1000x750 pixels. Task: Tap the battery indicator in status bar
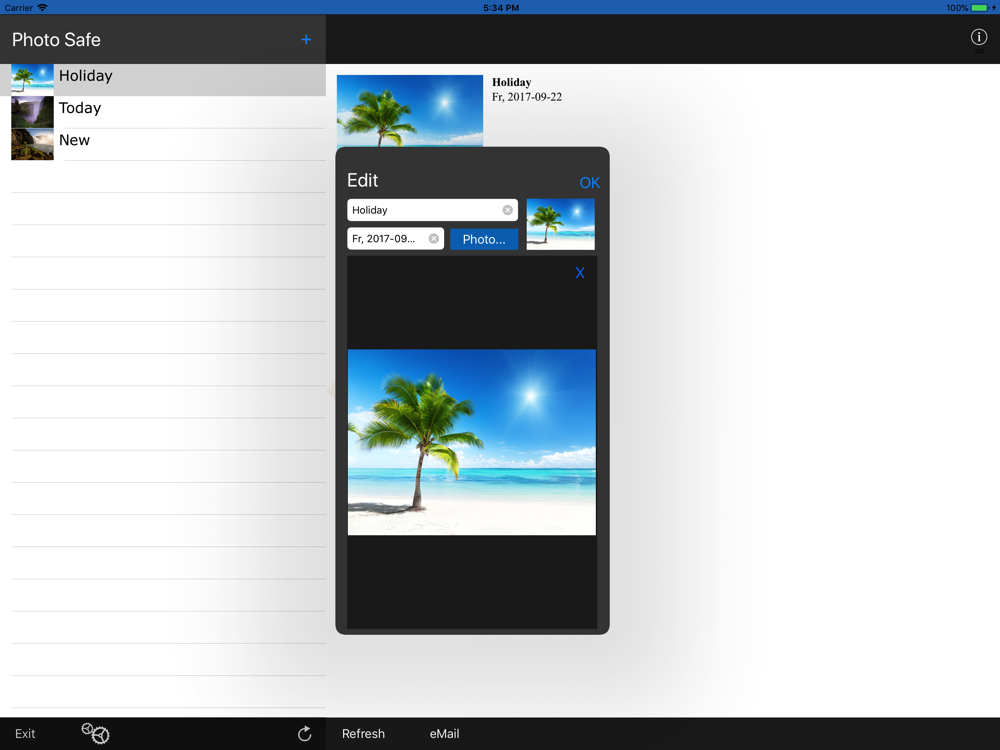(980, 8)
